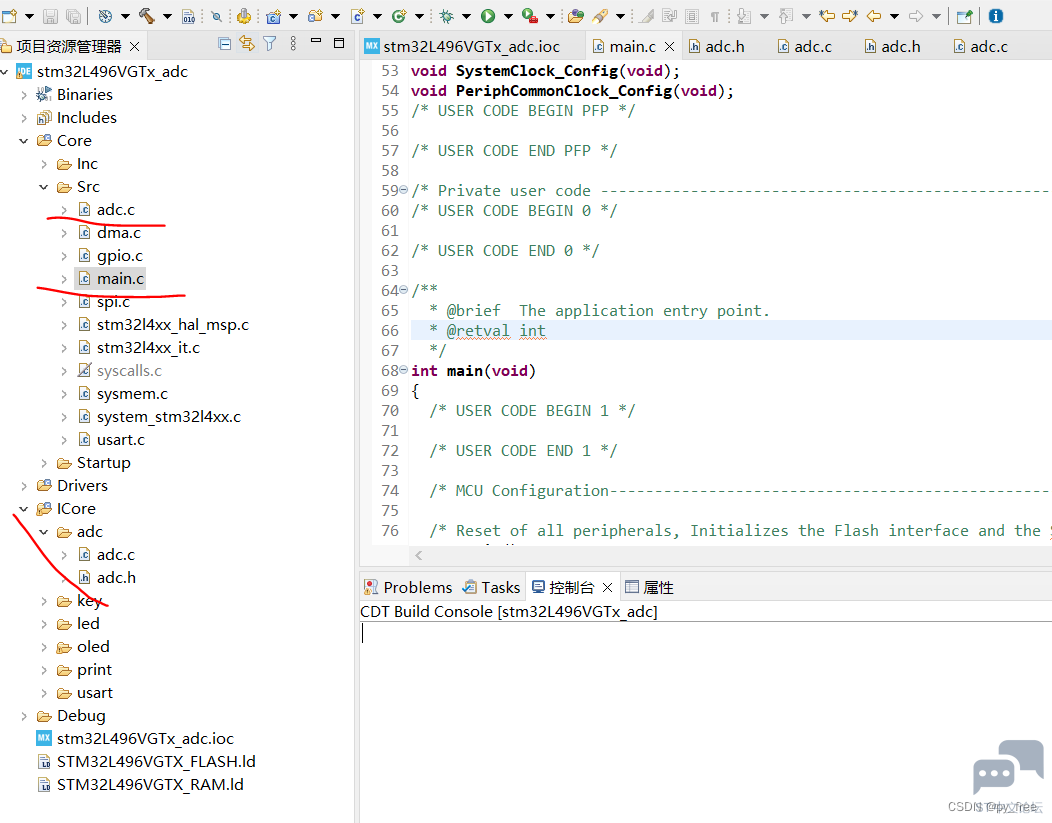Screen dimensions: 1052x823
Task: Run the project with green play icon
Action: pos(488,15)
